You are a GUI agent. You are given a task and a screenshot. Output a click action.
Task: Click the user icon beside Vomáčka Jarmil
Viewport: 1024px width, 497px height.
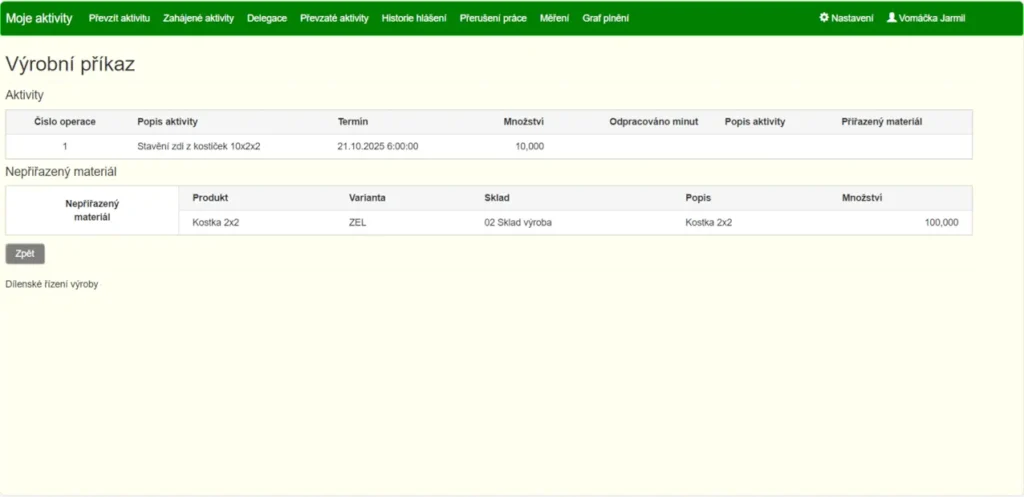[x=892, y=18]
